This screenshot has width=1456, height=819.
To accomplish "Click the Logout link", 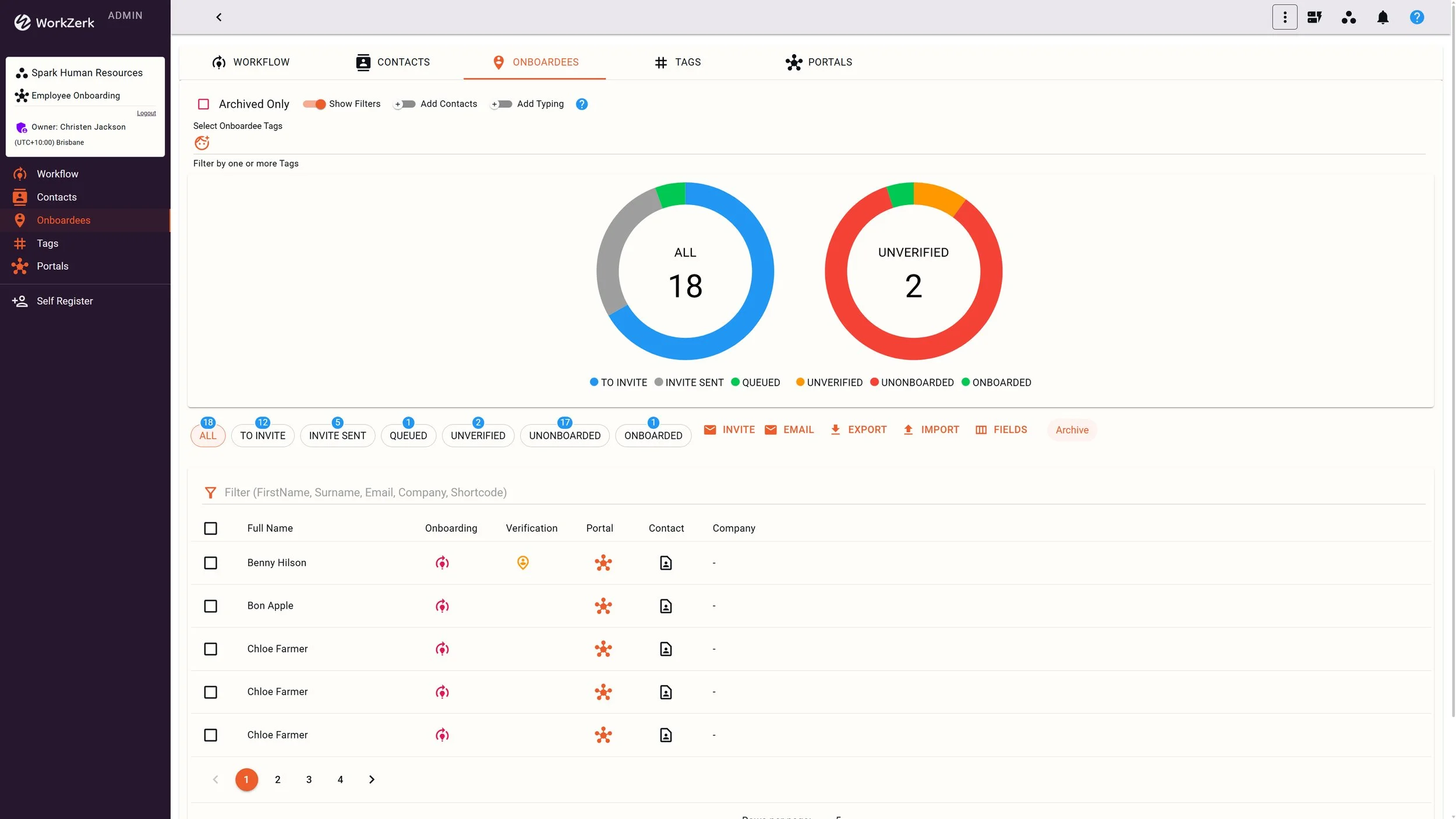I will tap(146, 114).
